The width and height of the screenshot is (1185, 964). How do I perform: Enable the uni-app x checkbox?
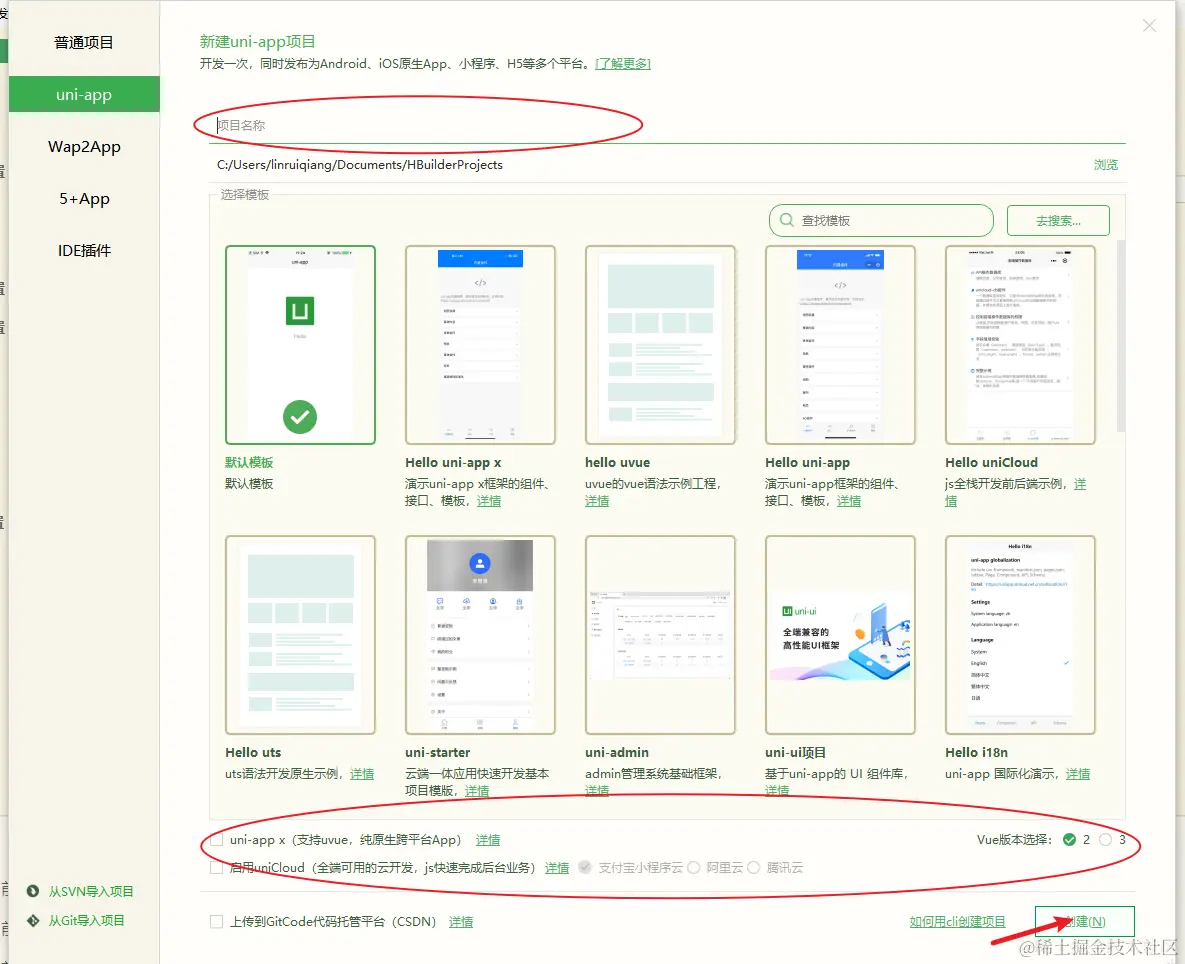coord(217,840)
